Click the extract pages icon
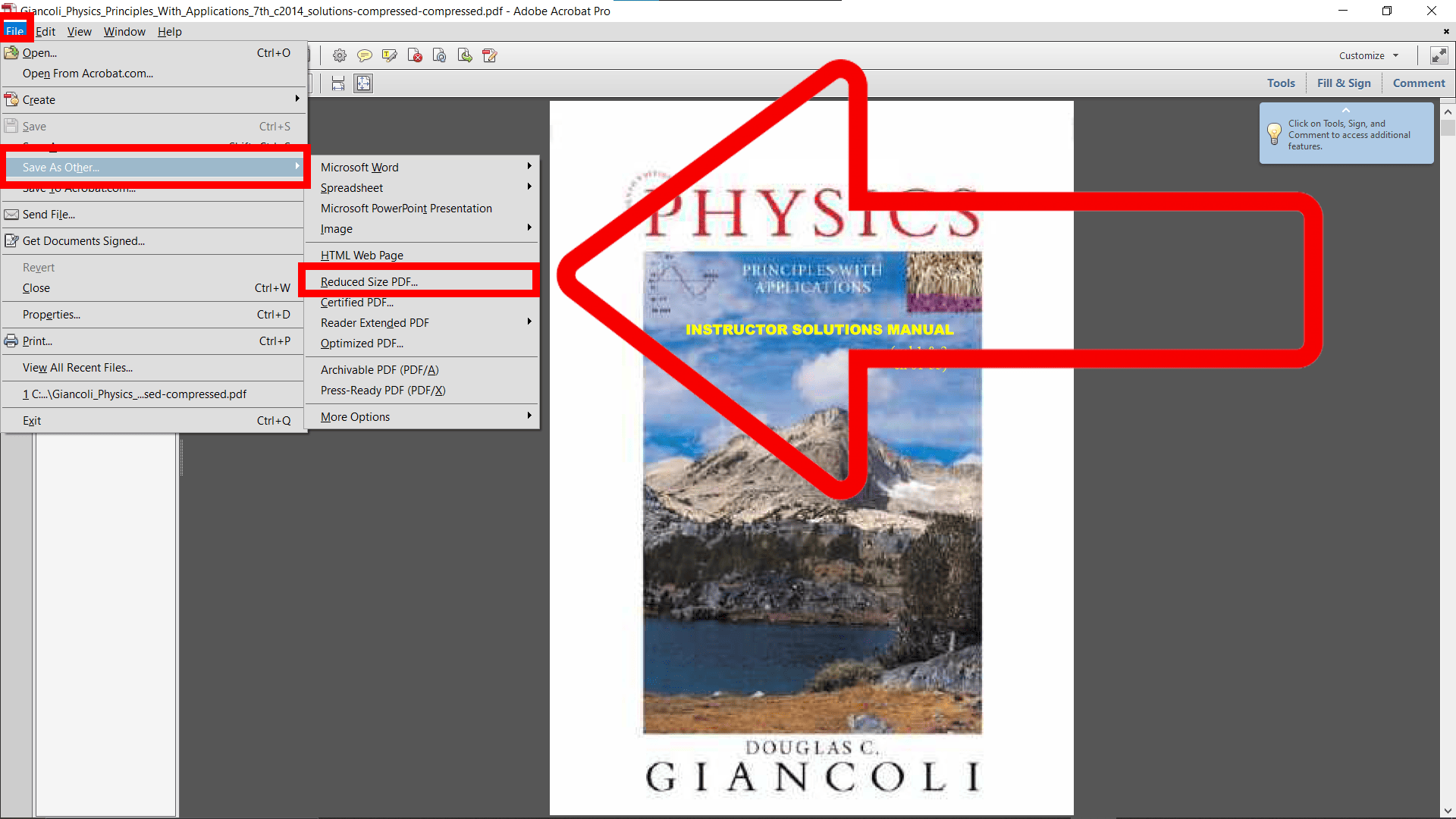The width and height of the screenshot is (1456, 819). click(464, 55)
